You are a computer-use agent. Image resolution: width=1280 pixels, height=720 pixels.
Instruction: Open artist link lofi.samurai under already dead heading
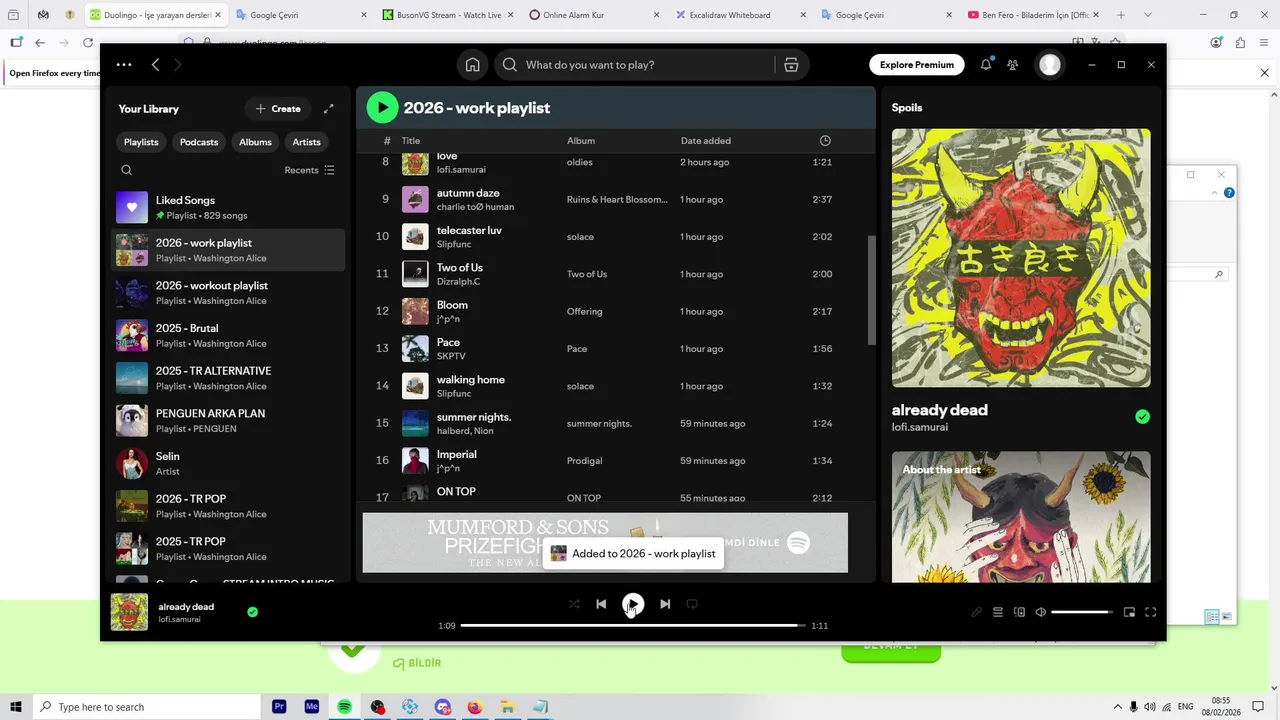pos(920,428)
